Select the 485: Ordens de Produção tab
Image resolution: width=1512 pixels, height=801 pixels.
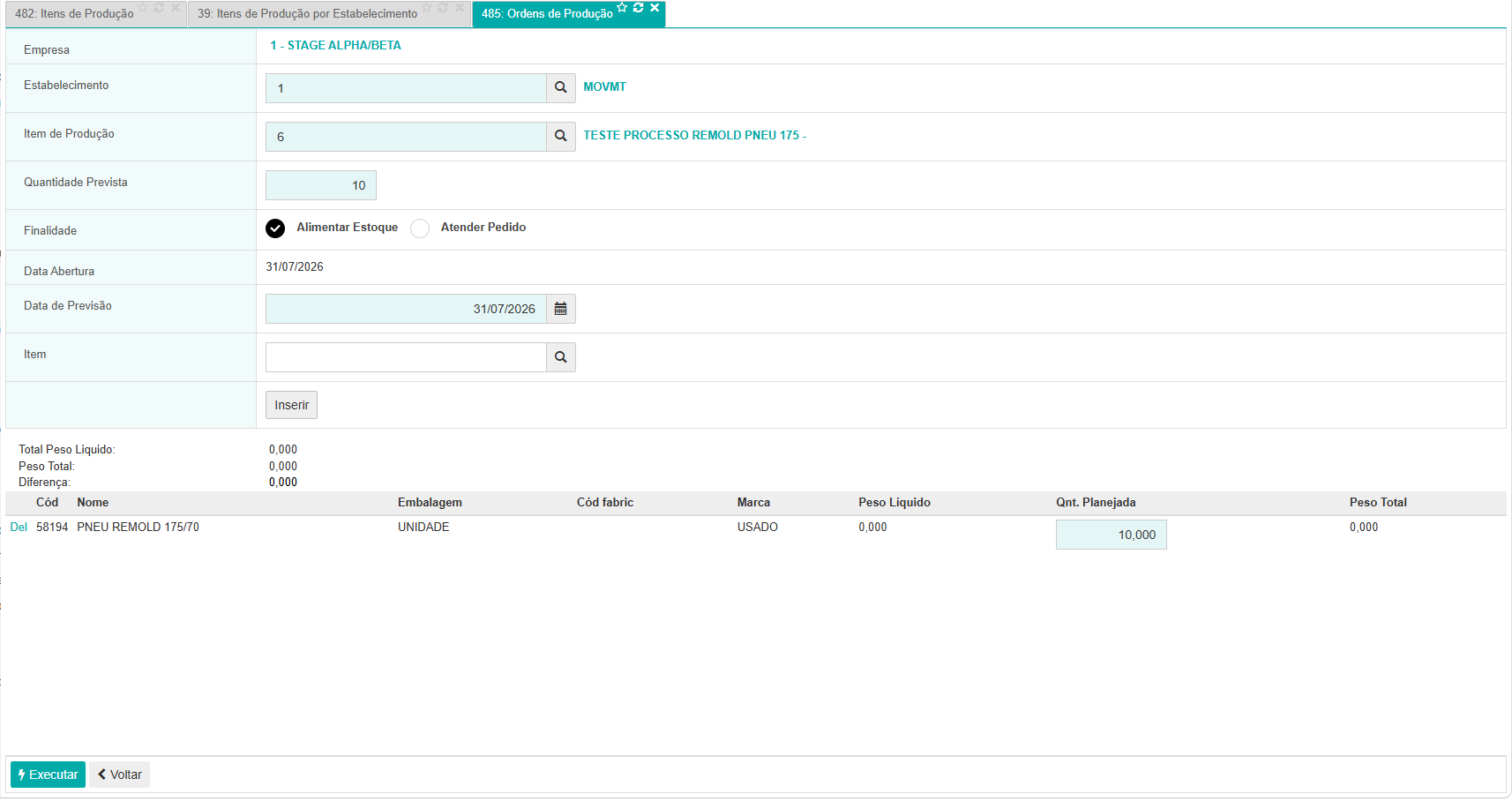click(547, 14)
